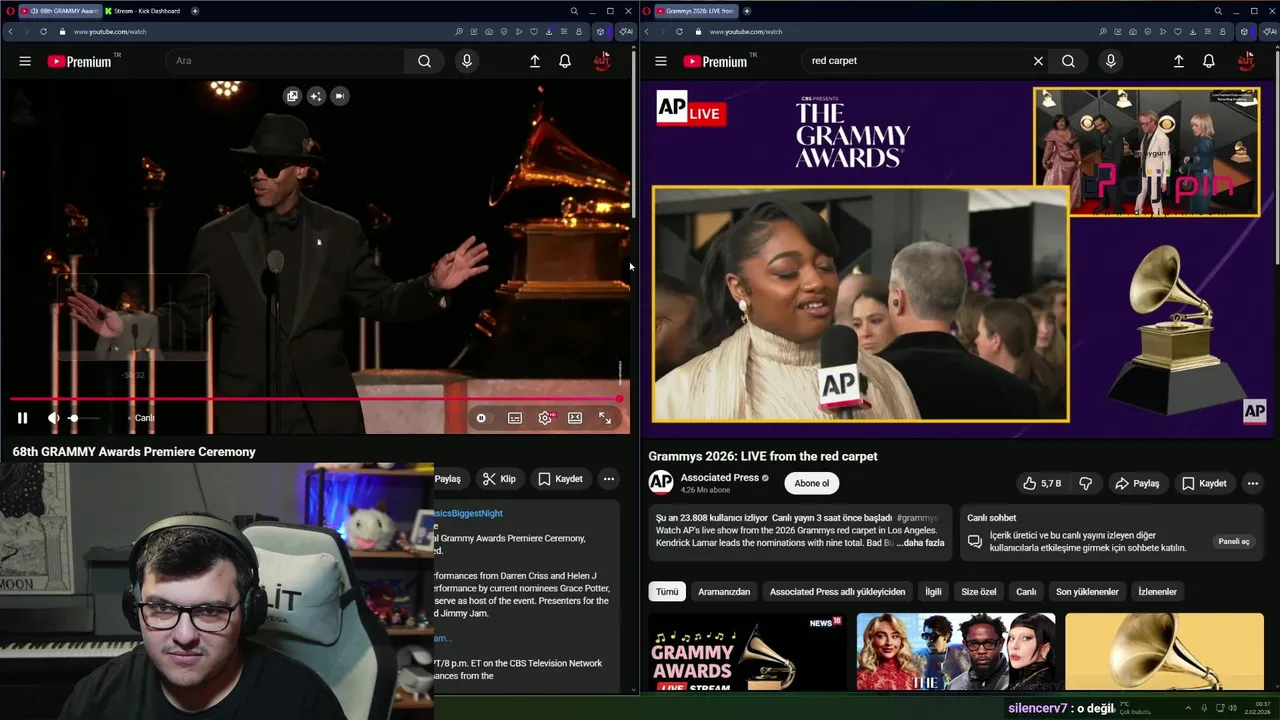The height and width of the screenshot is (720, 1280).
Task: Click right window search magnifier button
Action: coord(1068,61)
